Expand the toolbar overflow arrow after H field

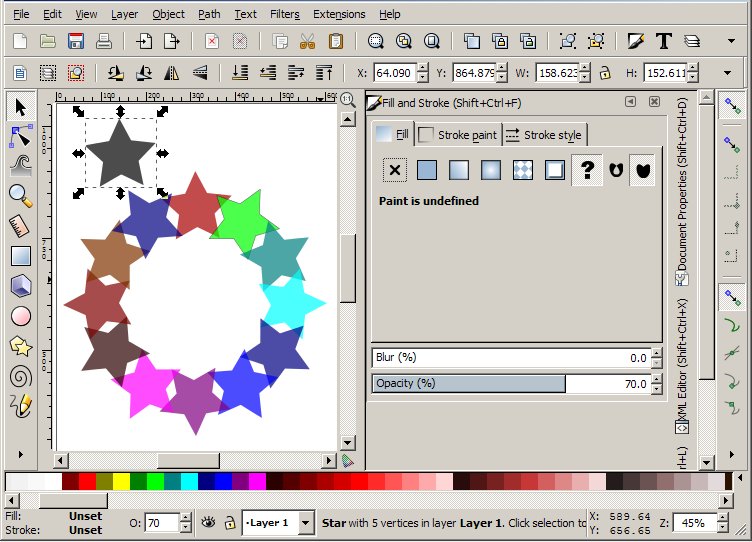[x=727, y=73]
